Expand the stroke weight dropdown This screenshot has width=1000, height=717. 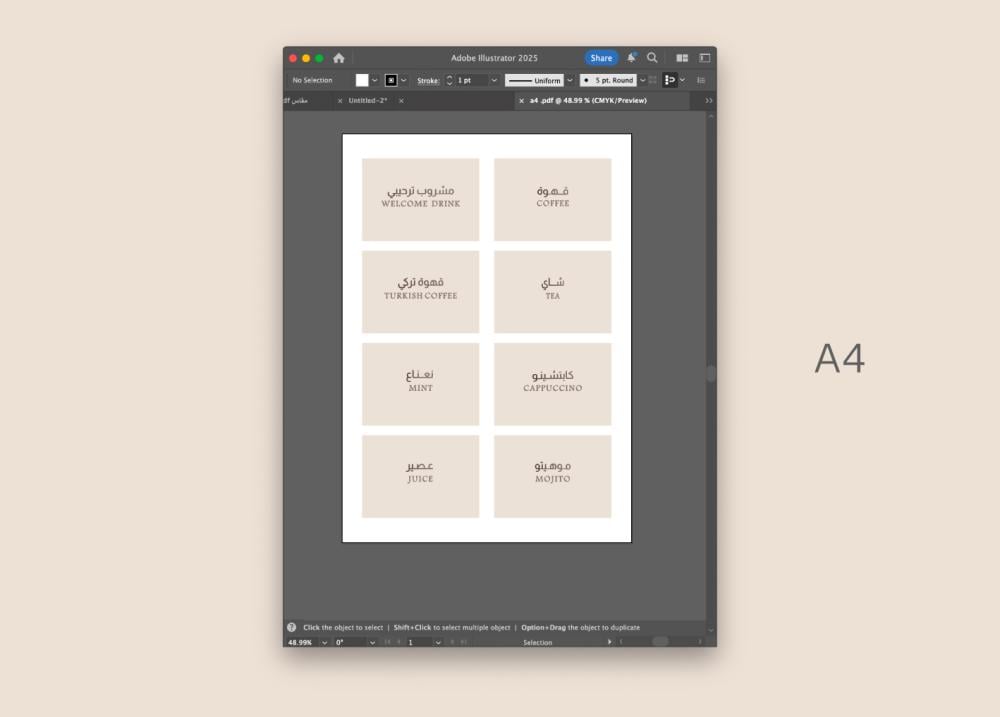tap(494, 80)
